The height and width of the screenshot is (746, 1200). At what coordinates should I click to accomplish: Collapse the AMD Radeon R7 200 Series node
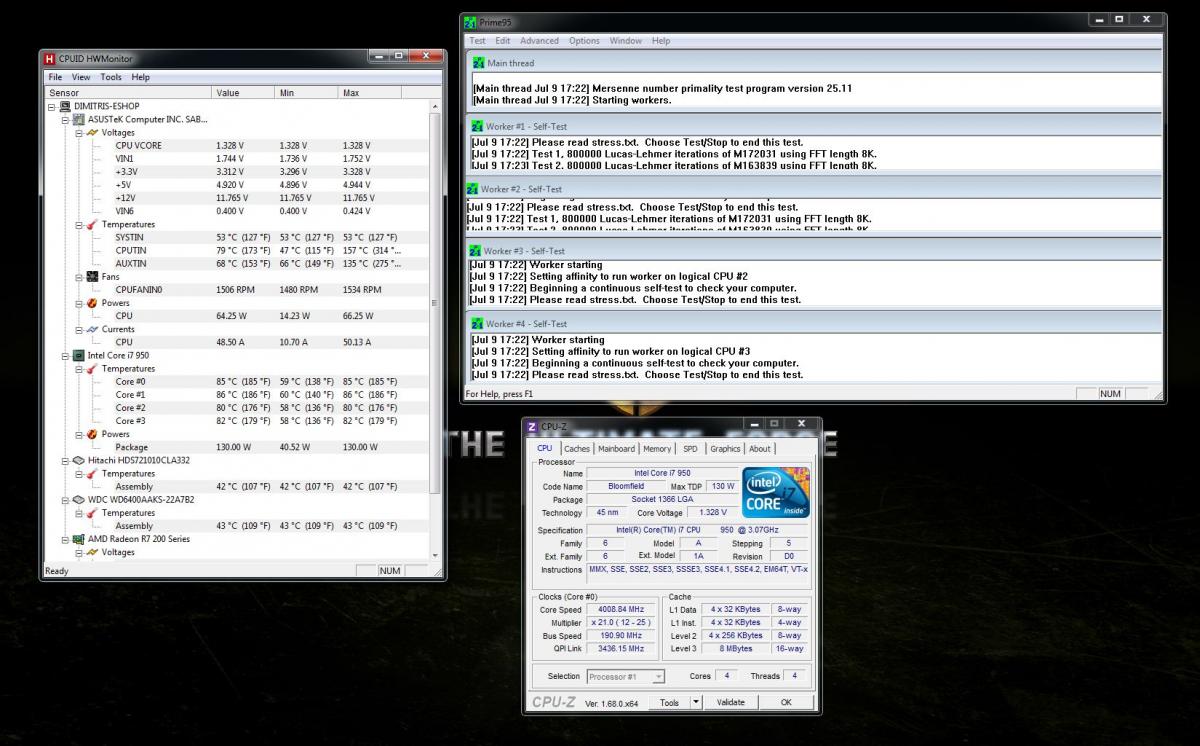coord(66,539)
